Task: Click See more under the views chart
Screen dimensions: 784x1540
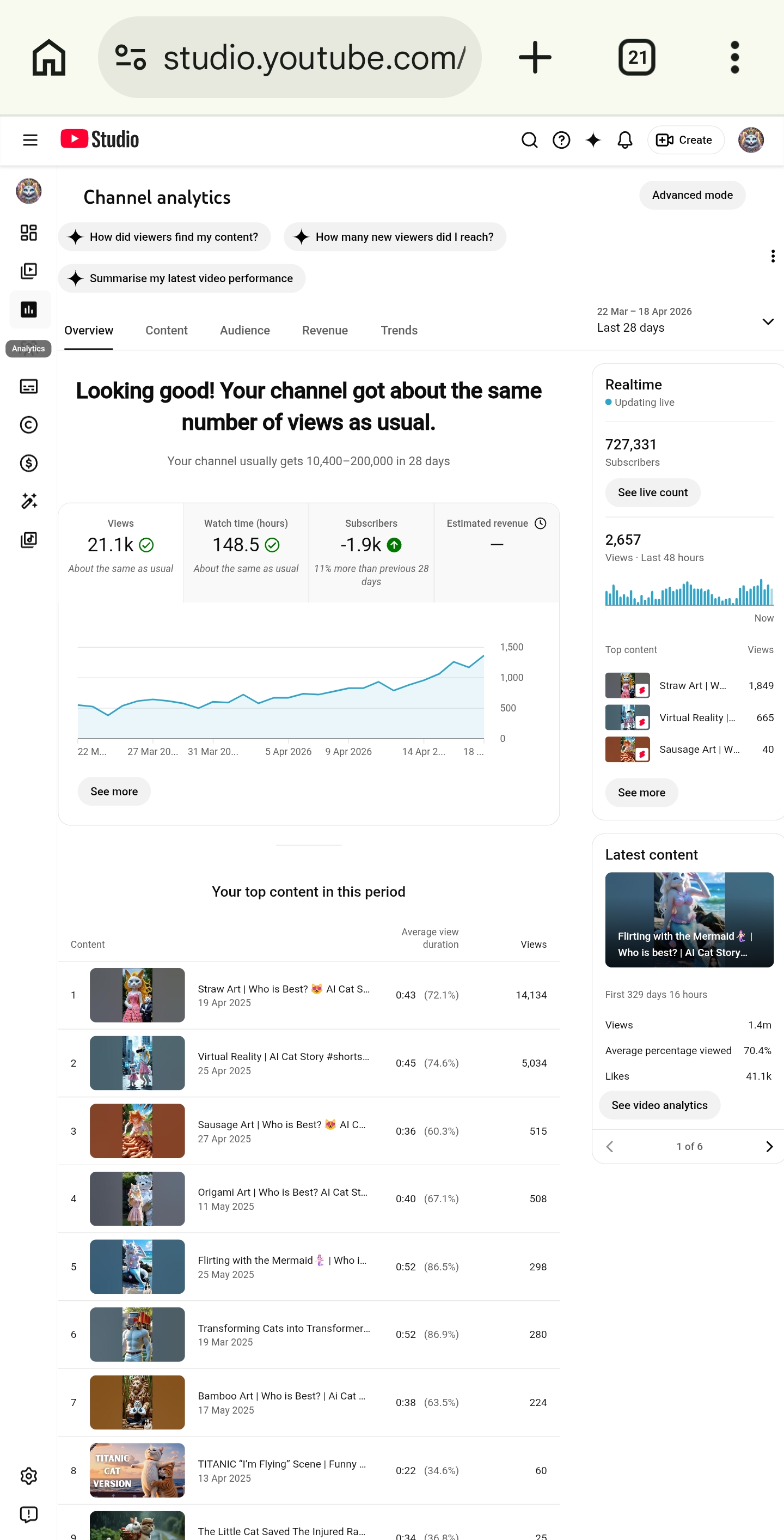Action: [x=114, y=792]
